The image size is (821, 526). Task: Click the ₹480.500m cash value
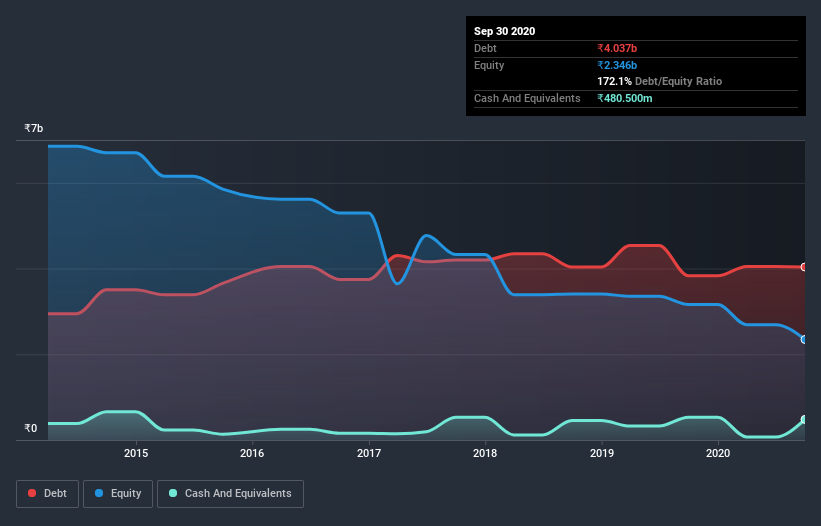[x=625, y=98]
